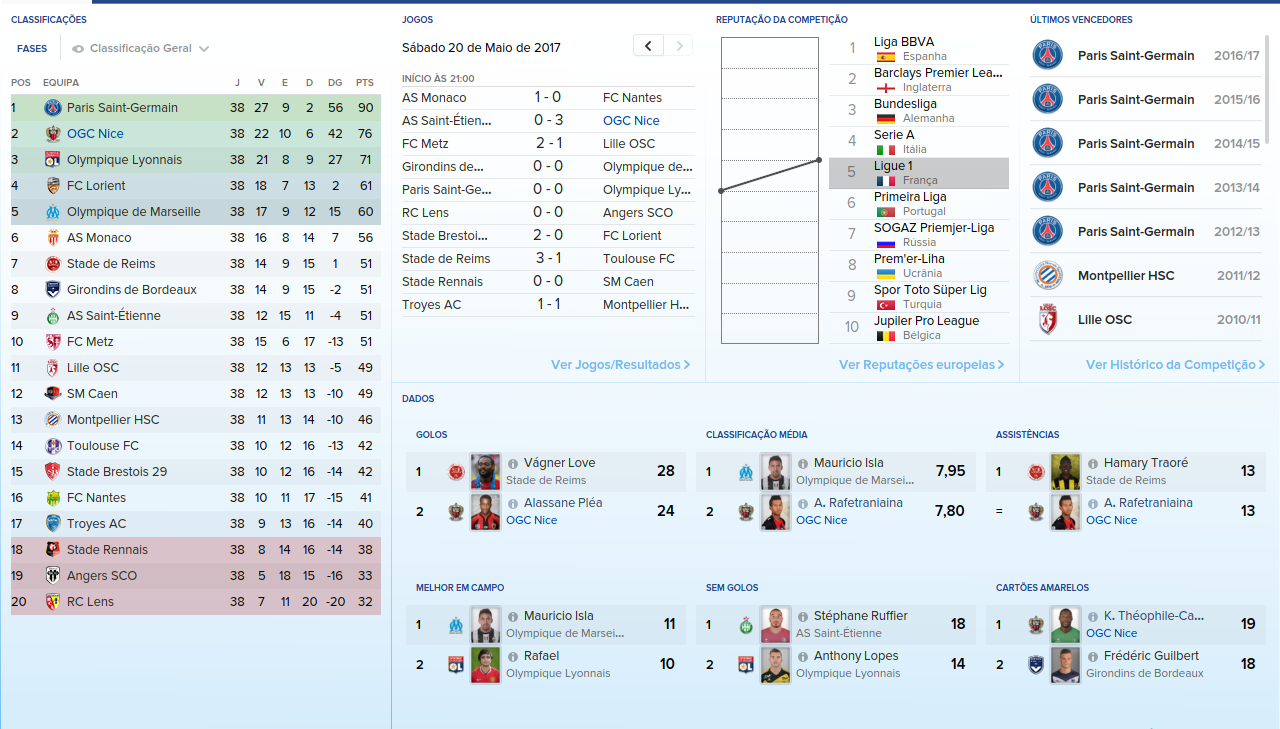The height and width of the screenshot is (729, 1280).
Task: Click the Serie A Itália reputation row
Action: coord(919,142)
